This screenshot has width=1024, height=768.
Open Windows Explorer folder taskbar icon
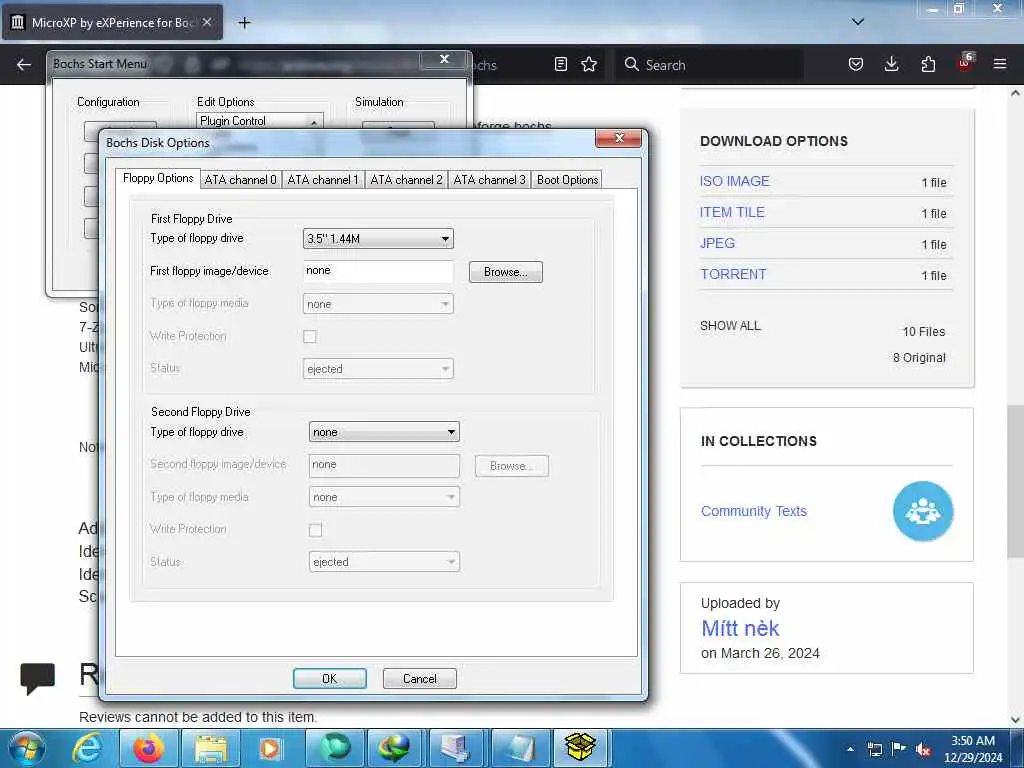(210, 748)
